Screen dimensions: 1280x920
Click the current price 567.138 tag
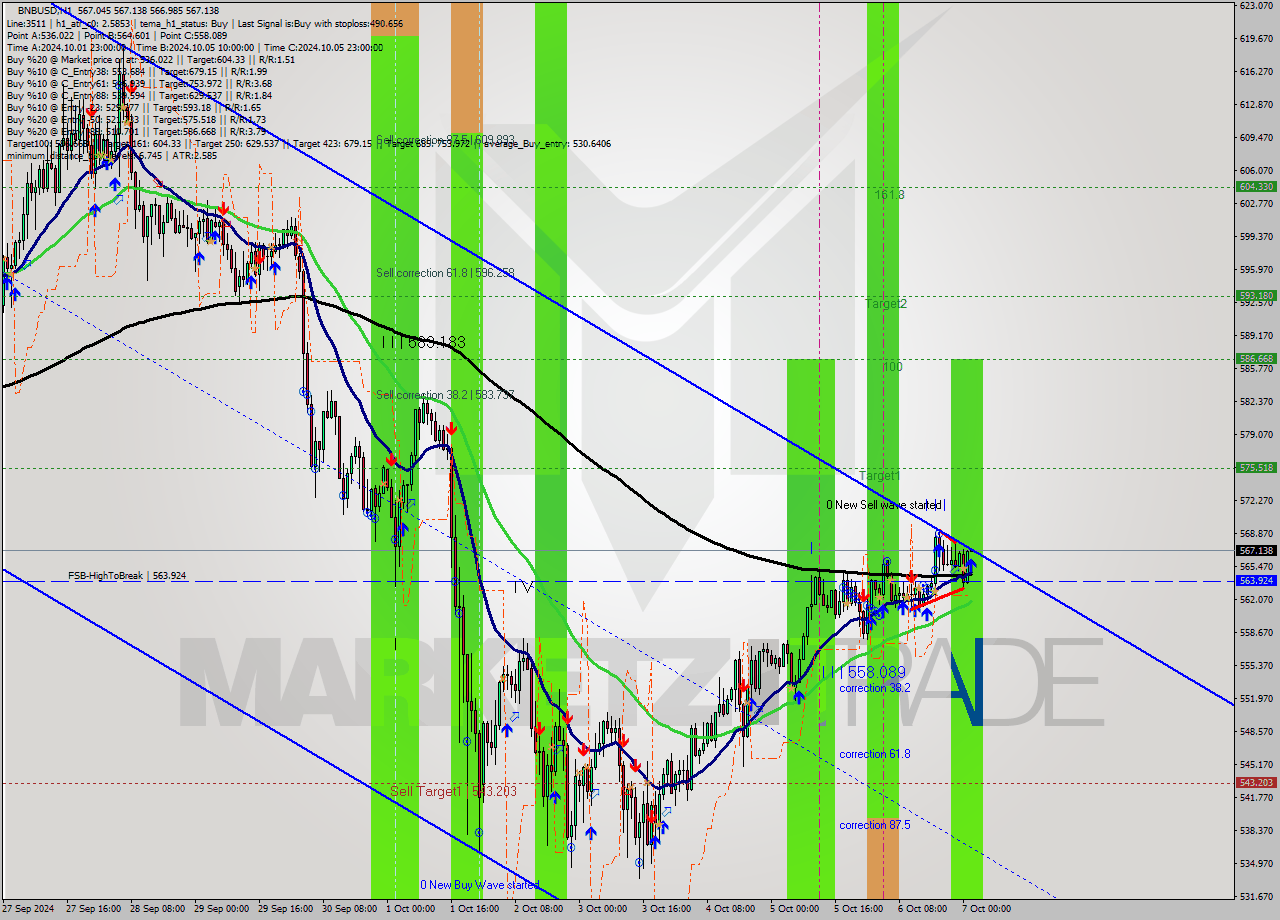[1256, 550]
